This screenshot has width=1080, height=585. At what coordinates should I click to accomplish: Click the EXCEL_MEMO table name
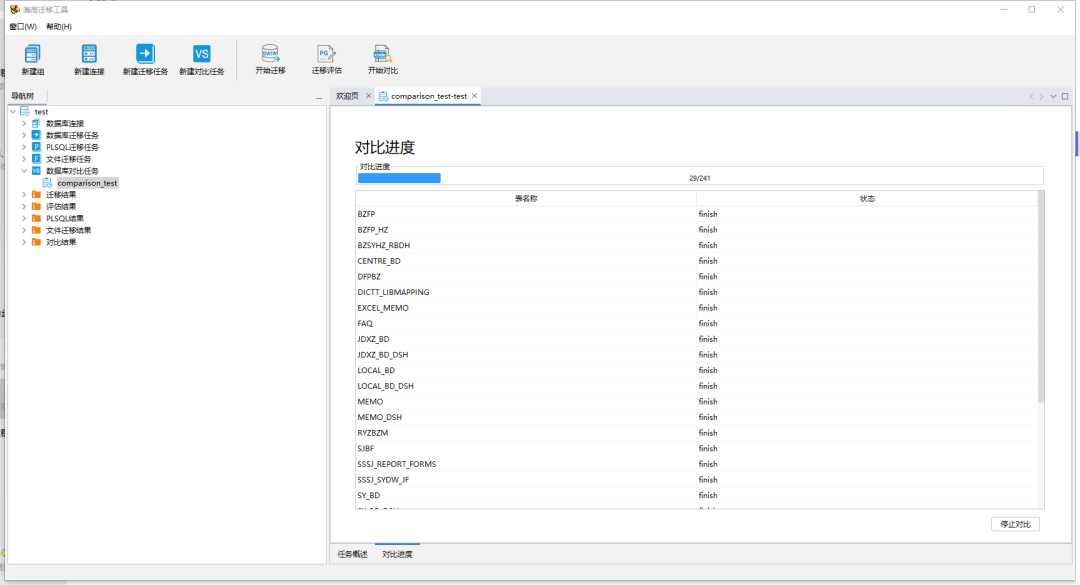[383, 308]
